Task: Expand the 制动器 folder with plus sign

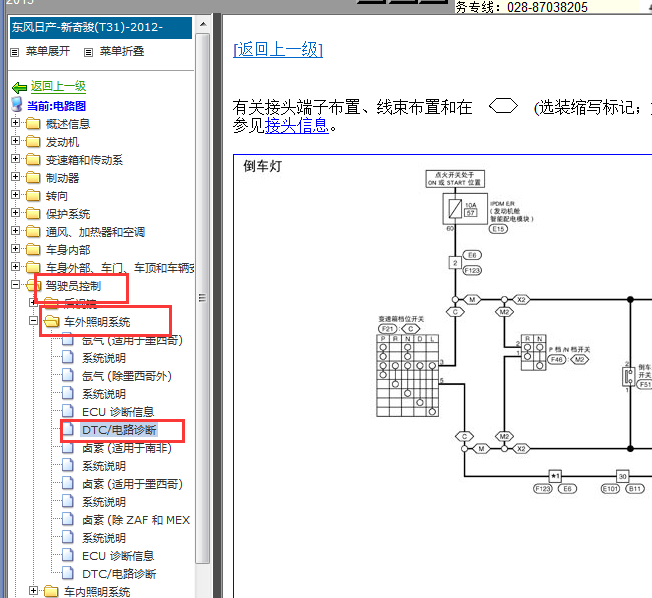Action: coord(16,178)
